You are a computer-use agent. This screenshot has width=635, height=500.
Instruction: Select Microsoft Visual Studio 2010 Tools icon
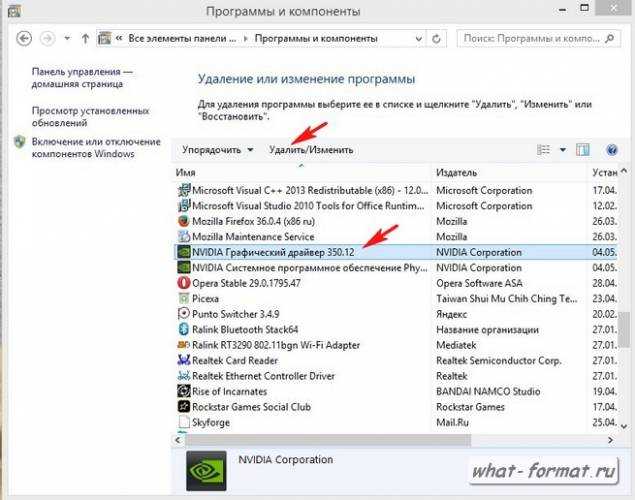[184, 205]
